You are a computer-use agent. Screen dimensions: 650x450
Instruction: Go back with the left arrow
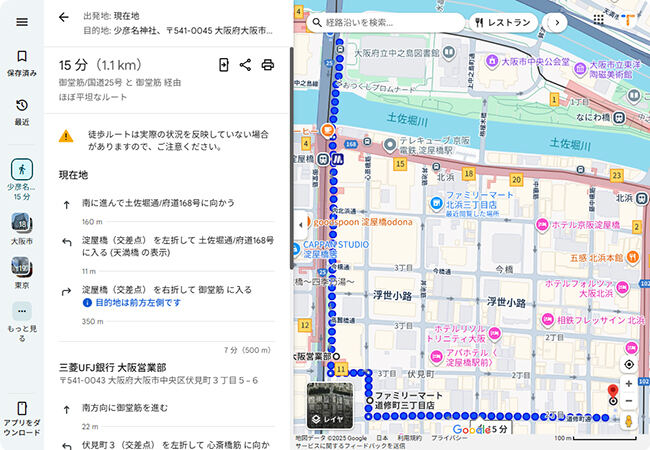click(x=63, y=17)
